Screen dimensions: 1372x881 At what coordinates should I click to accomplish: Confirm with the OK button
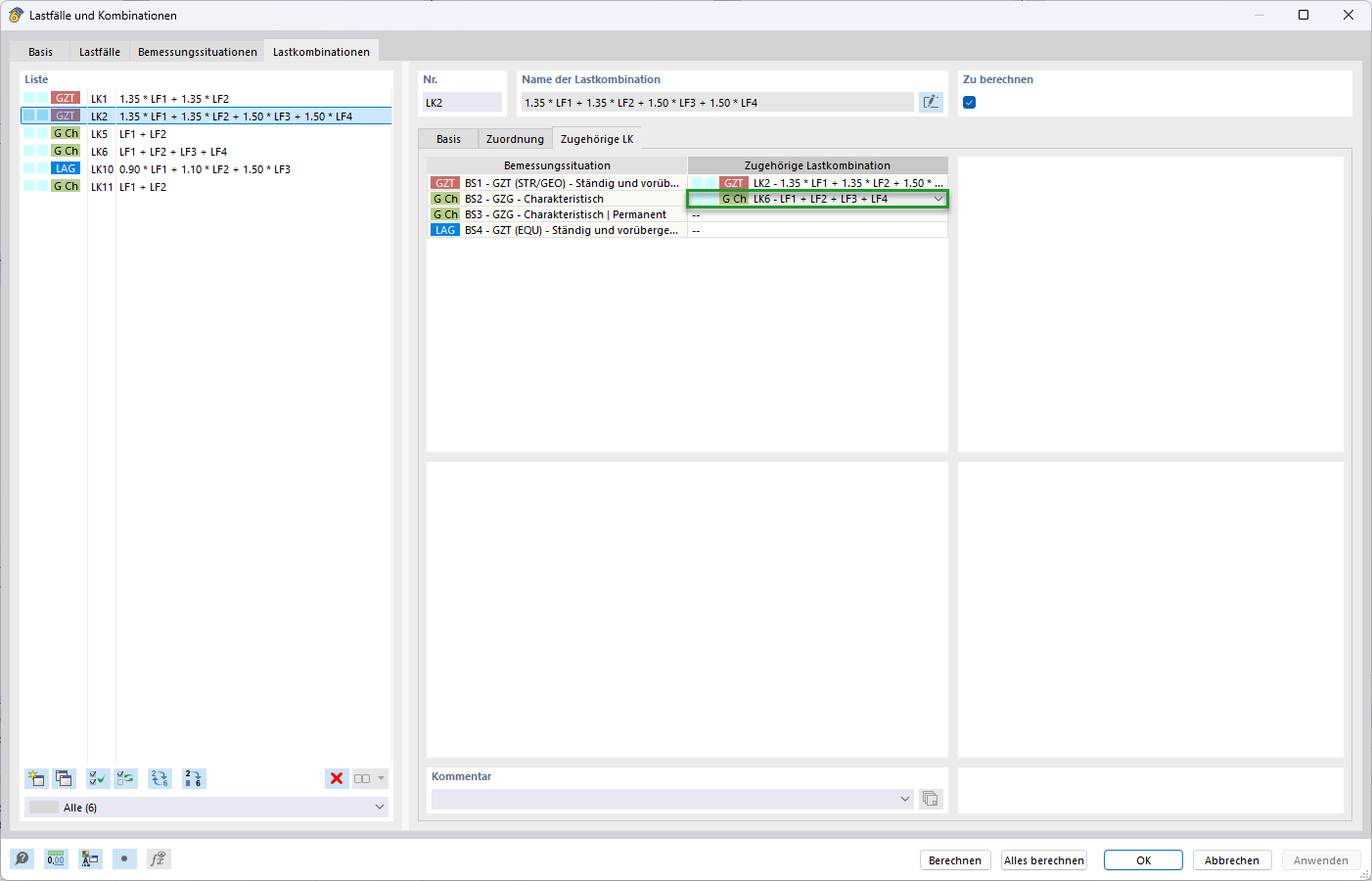click(x=1143, y=860)
